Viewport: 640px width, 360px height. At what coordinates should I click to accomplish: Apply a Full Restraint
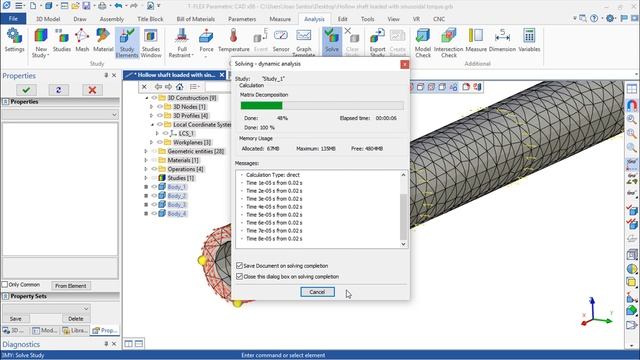coord(182,42)
